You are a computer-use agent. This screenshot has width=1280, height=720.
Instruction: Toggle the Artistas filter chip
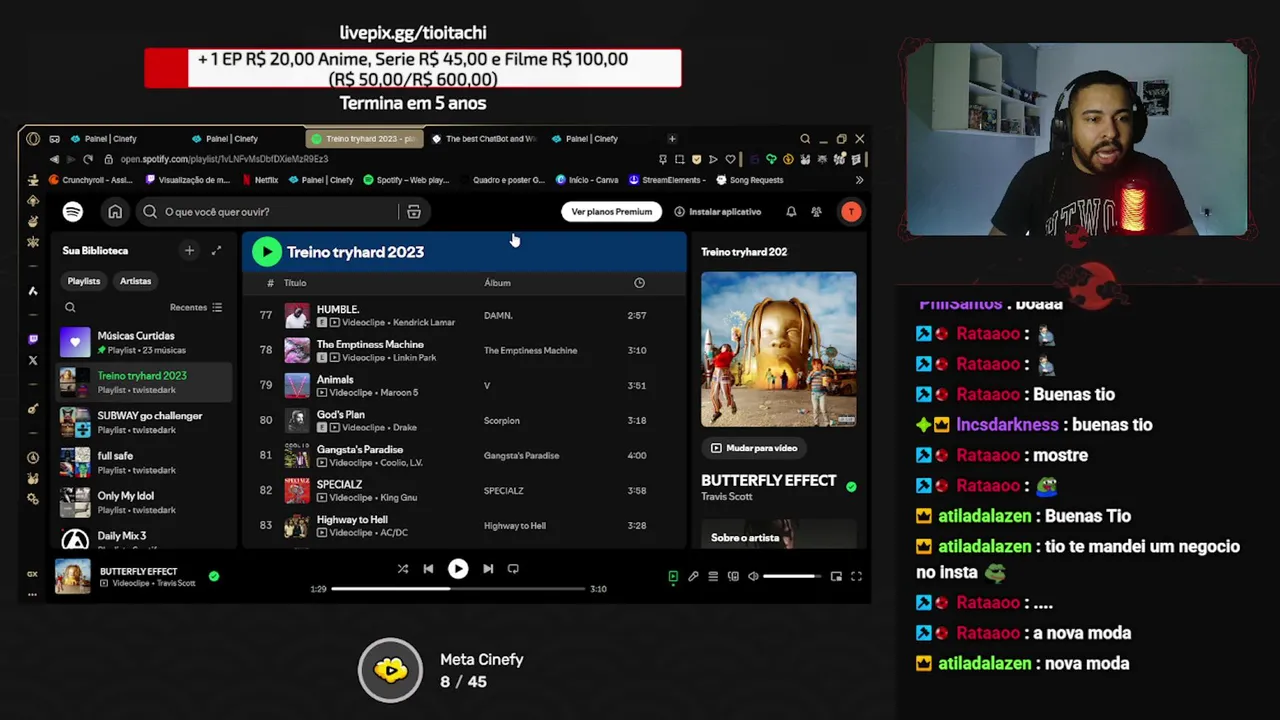click(x=136, y=281)
